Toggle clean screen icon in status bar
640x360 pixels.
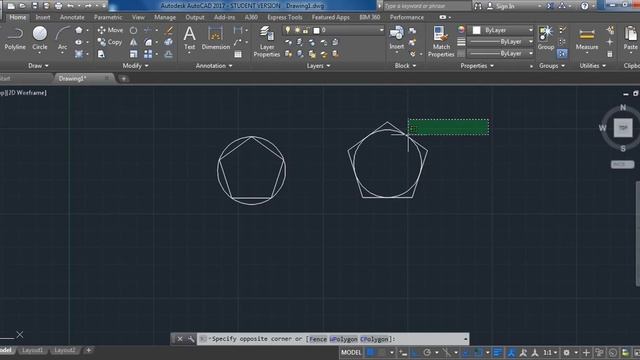click(x=636, y=352)
